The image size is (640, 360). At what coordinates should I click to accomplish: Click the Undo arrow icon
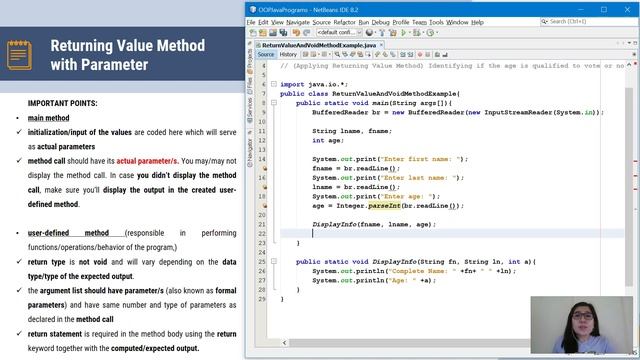(x=296, y=33)
